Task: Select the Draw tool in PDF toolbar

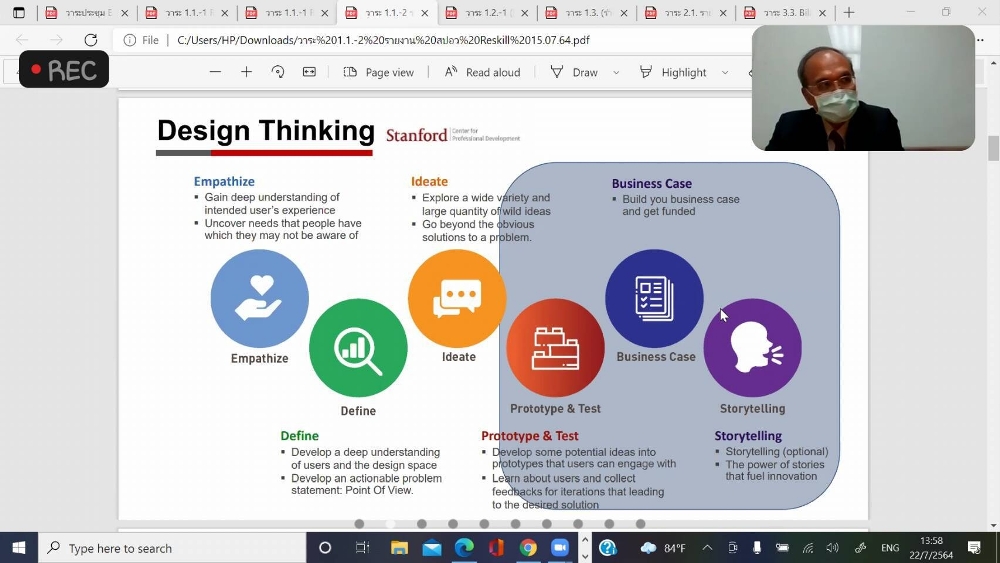Action: [x=574, y=72]
